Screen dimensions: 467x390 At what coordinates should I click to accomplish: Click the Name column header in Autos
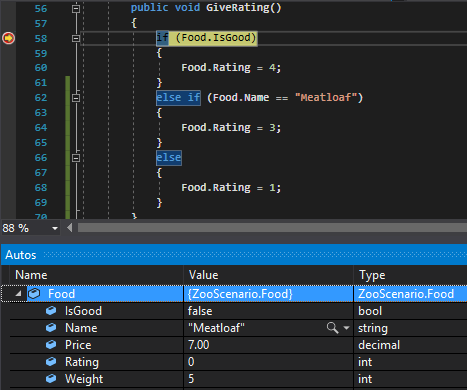point(31,275)
